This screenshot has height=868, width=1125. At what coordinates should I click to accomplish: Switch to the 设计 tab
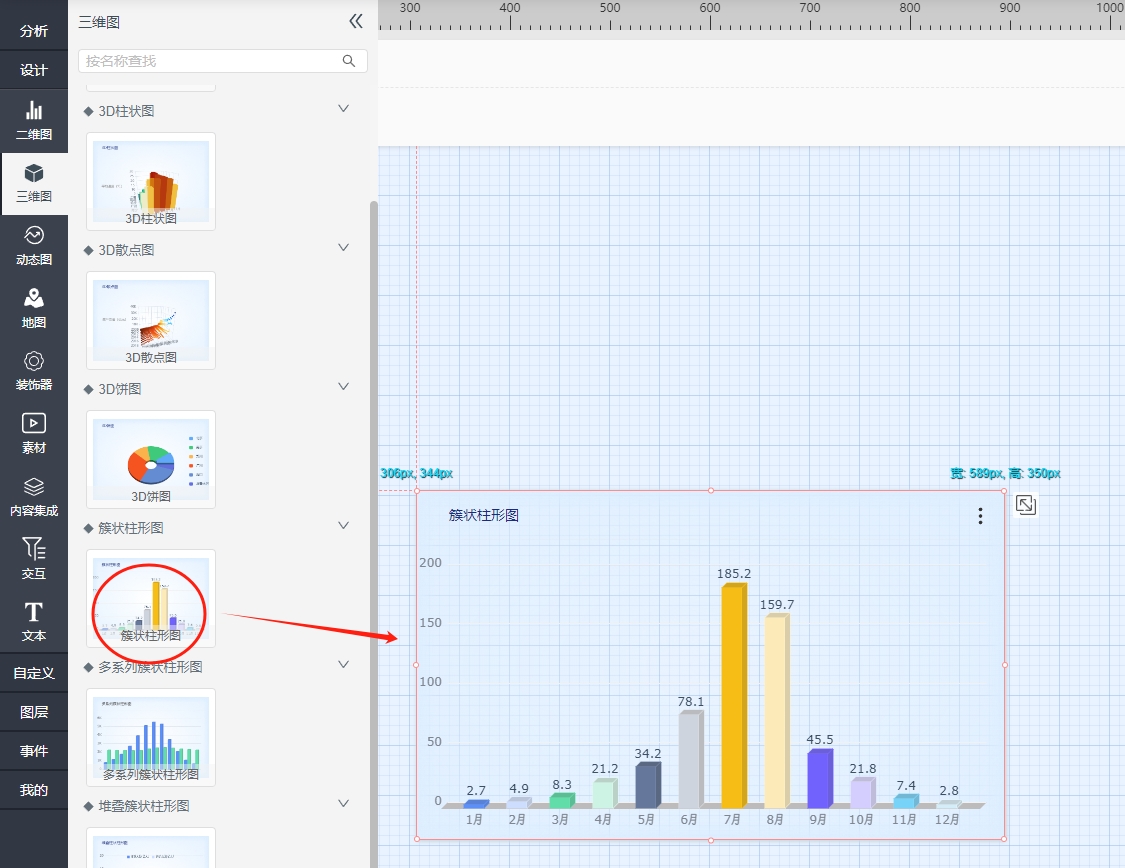coord(34,70)
